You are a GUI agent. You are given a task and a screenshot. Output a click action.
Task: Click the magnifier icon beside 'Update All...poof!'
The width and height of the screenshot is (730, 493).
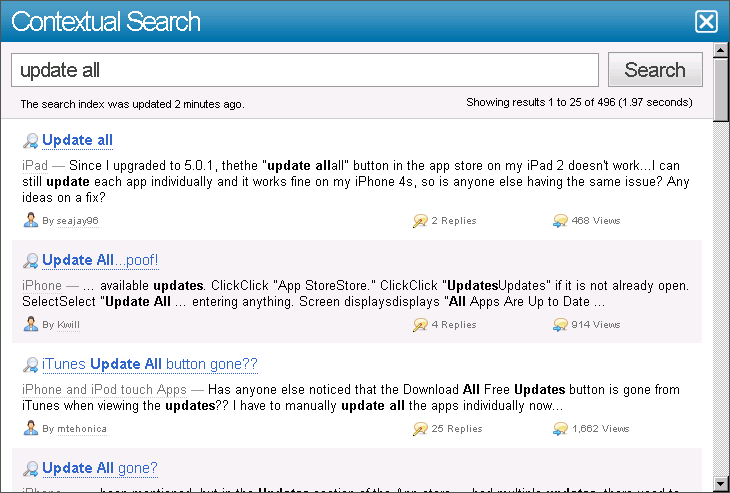pyautogui.click(x=31, y=261)
